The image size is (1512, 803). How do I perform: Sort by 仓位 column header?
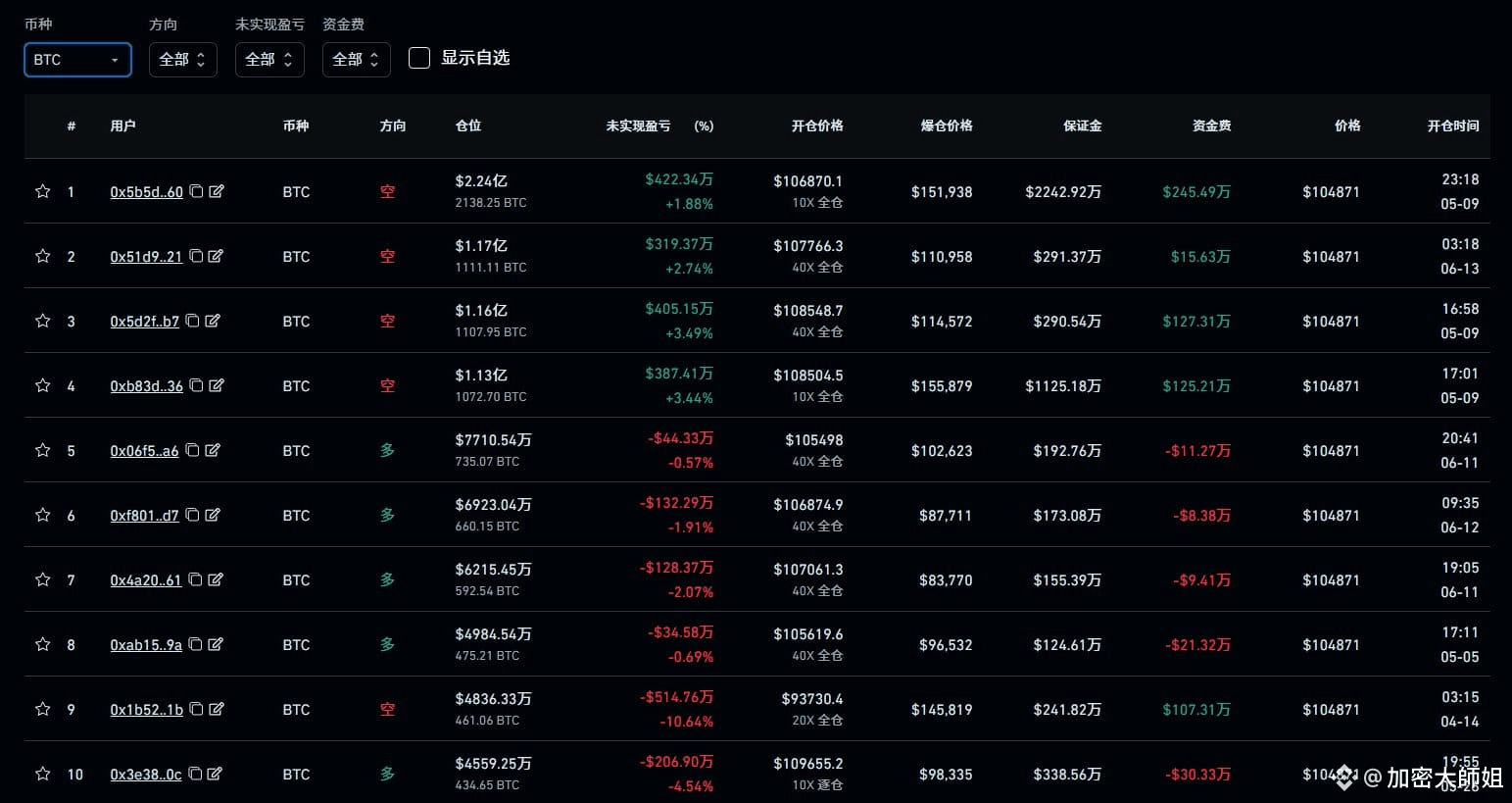pos(468,125)
